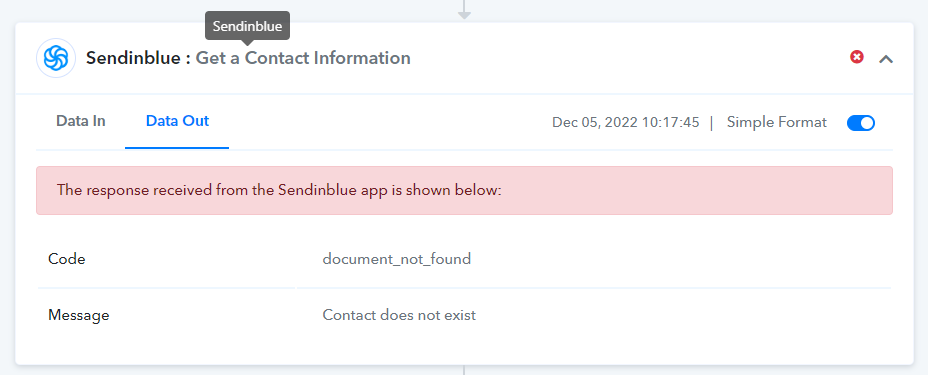Click the pink response notice banner
The height and width of the screenshot is (375, 928).
point(464,190)
